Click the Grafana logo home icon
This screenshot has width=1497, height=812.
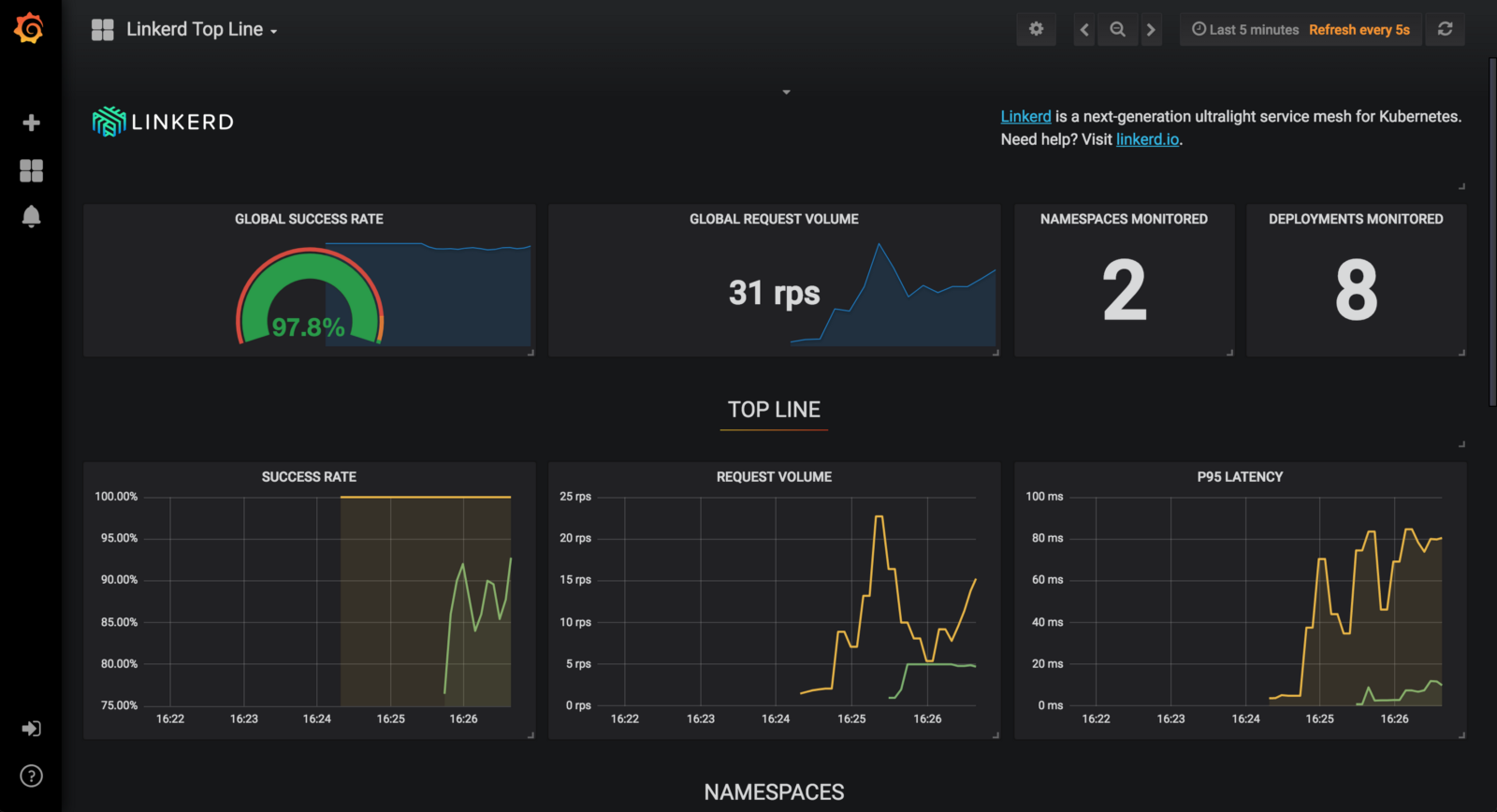point(29,29)
